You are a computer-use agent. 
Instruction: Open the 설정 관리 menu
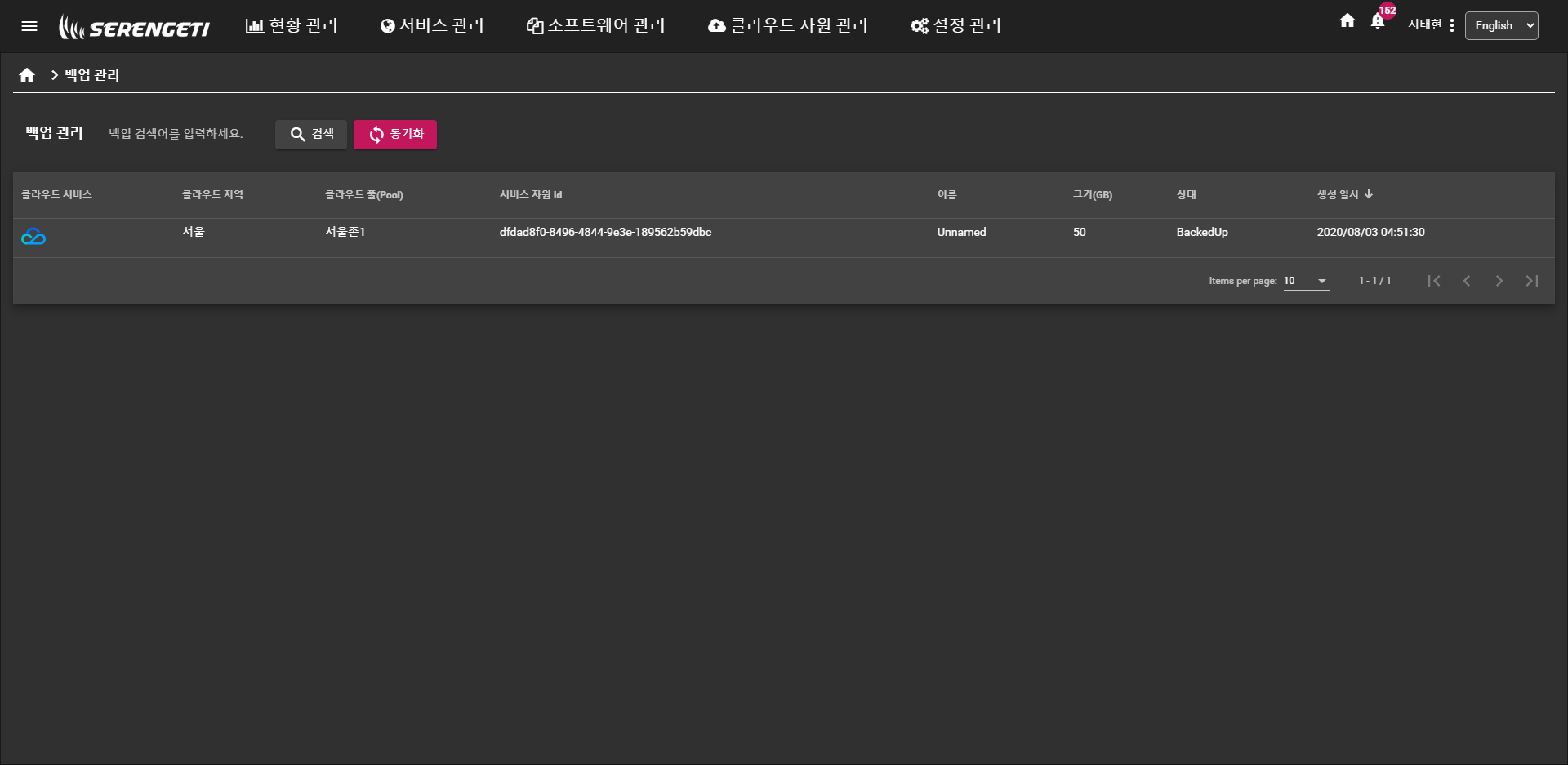(x=955, y=26)
